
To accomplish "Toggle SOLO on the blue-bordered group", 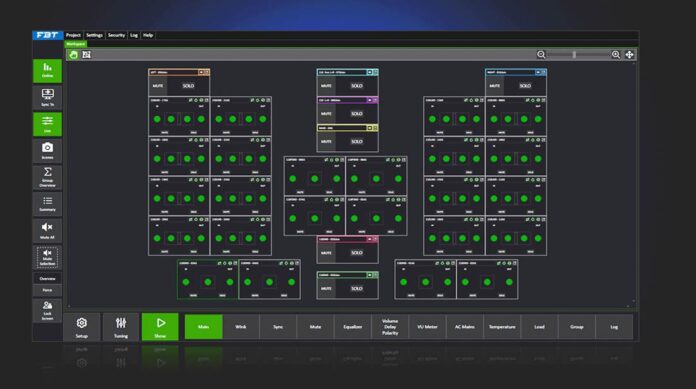I will pyautogui.click(x=525, y=86).
